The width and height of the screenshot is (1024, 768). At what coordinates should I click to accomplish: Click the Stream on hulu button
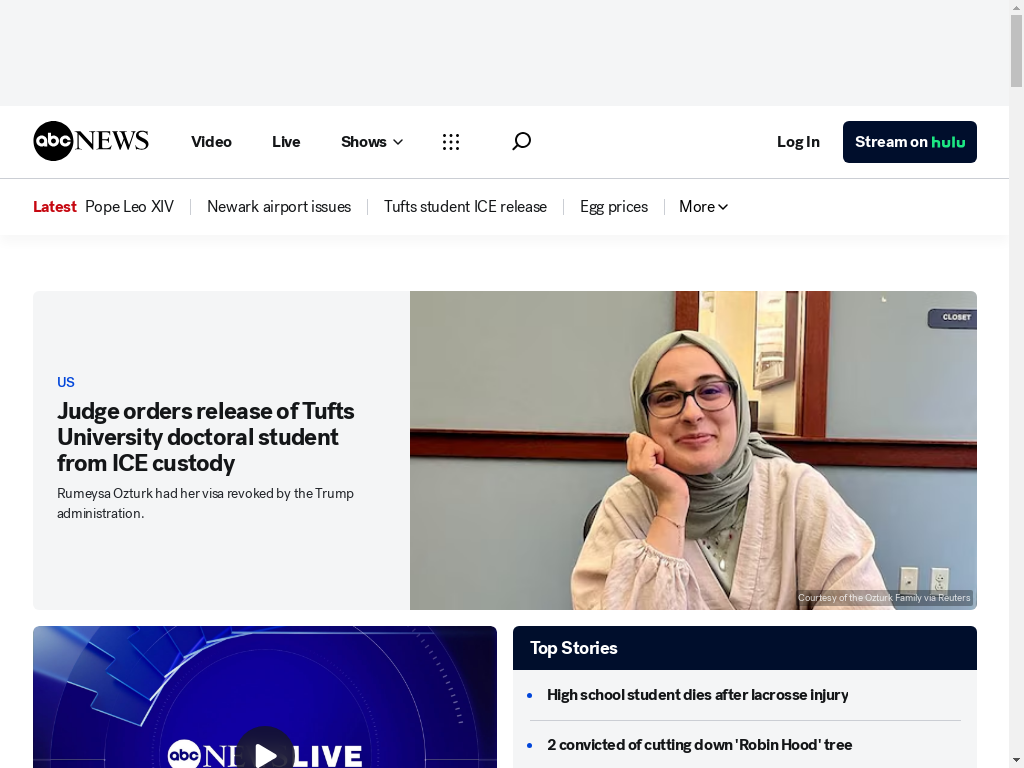coord(910,142)
